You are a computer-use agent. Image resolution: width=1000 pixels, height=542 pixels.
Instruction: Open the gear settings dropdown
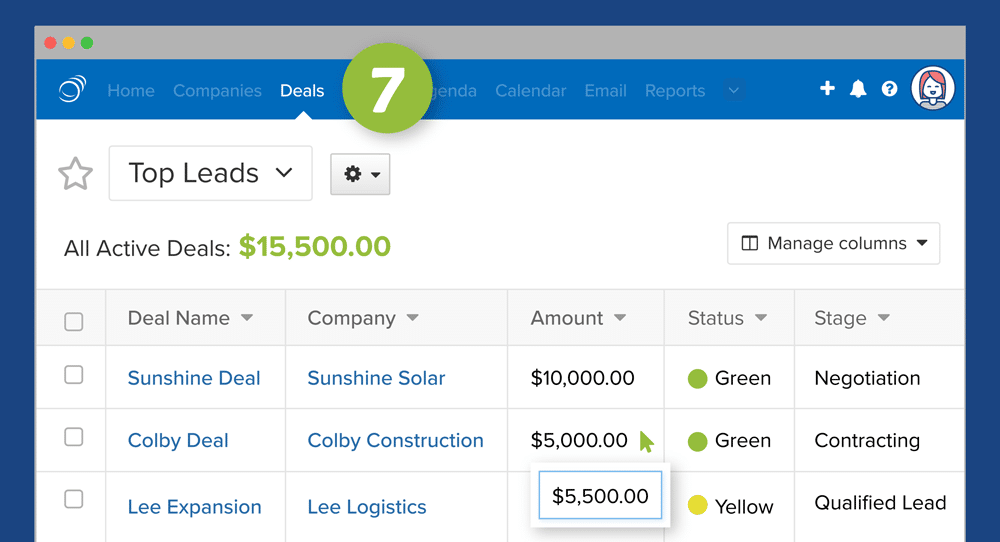tap(360, 174)
